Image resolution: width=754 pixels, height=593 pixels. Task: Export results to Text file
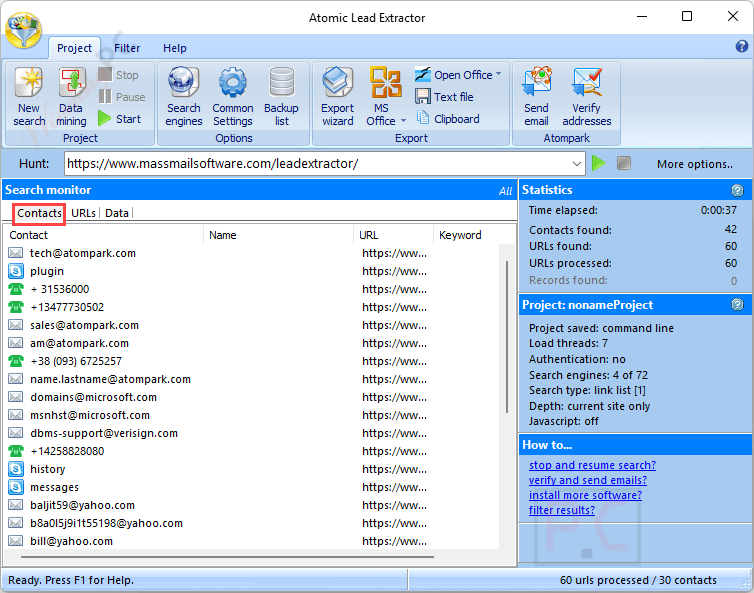pos(444,97)
